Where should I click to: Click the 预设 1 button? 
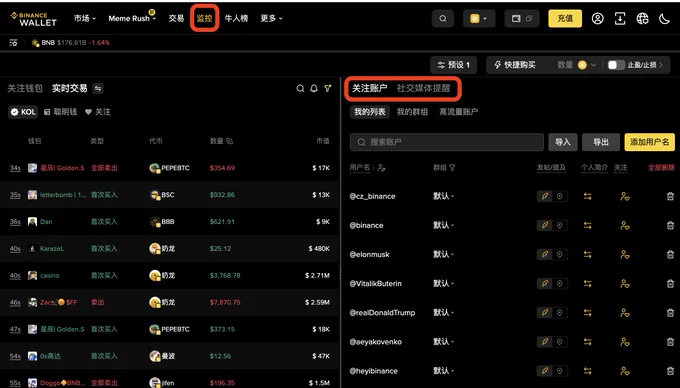click(x=454, y=65)
